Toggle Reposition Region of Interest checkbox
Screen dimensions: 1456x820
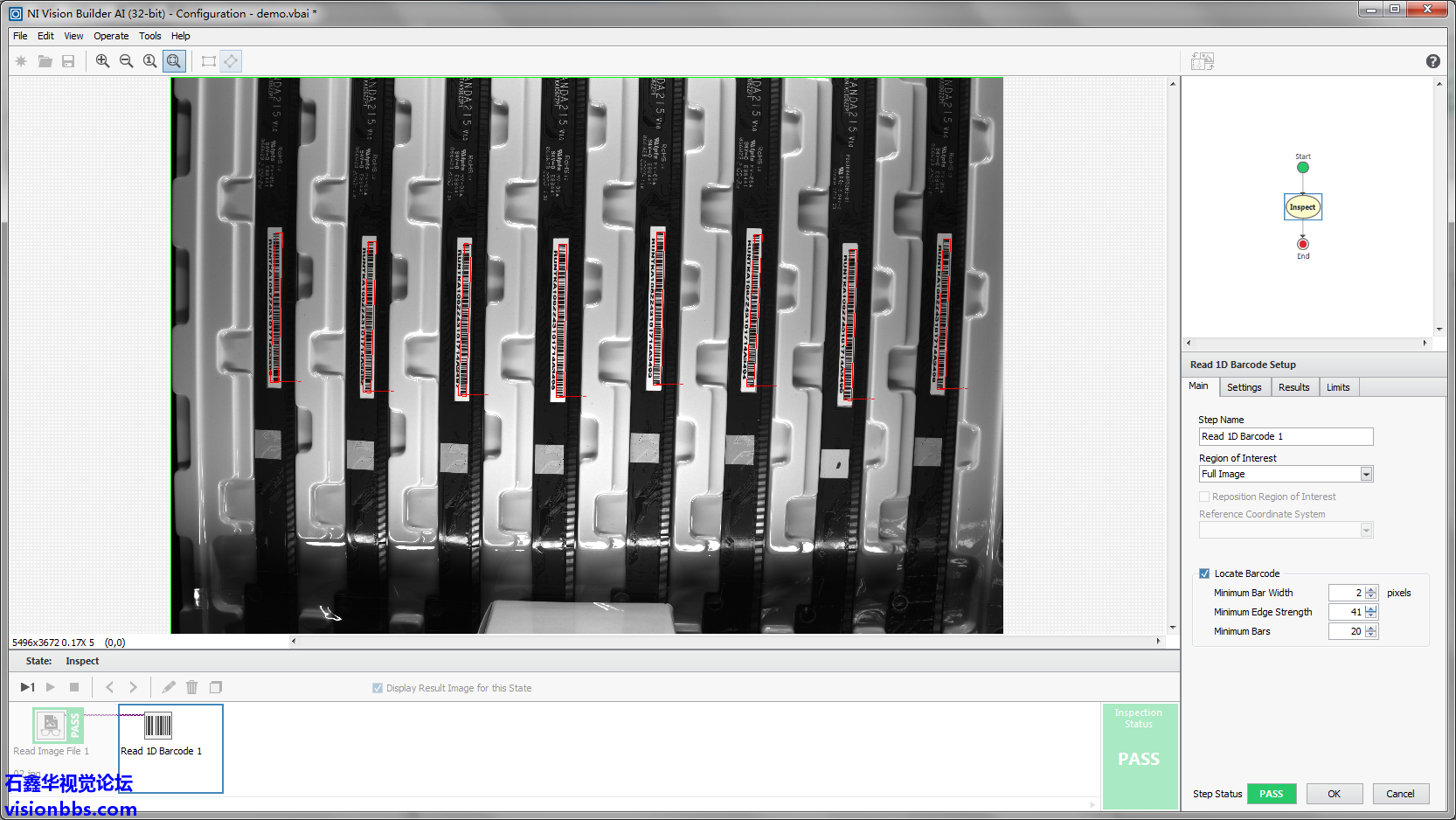1204,497
